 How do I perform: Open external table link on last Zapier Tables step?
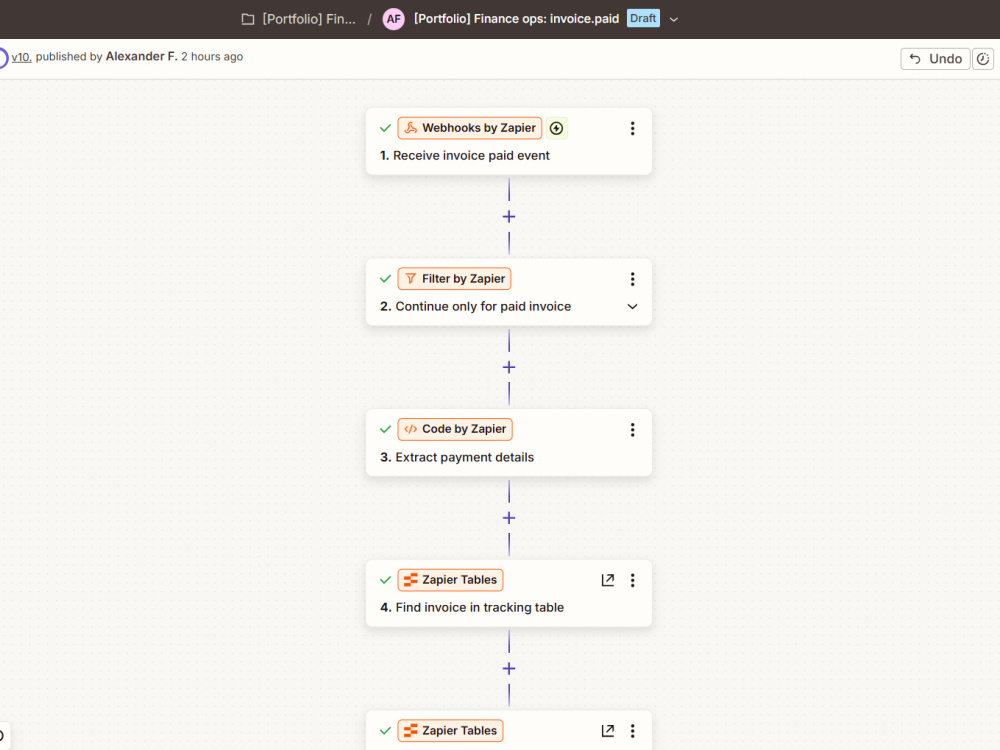point(608,731)
